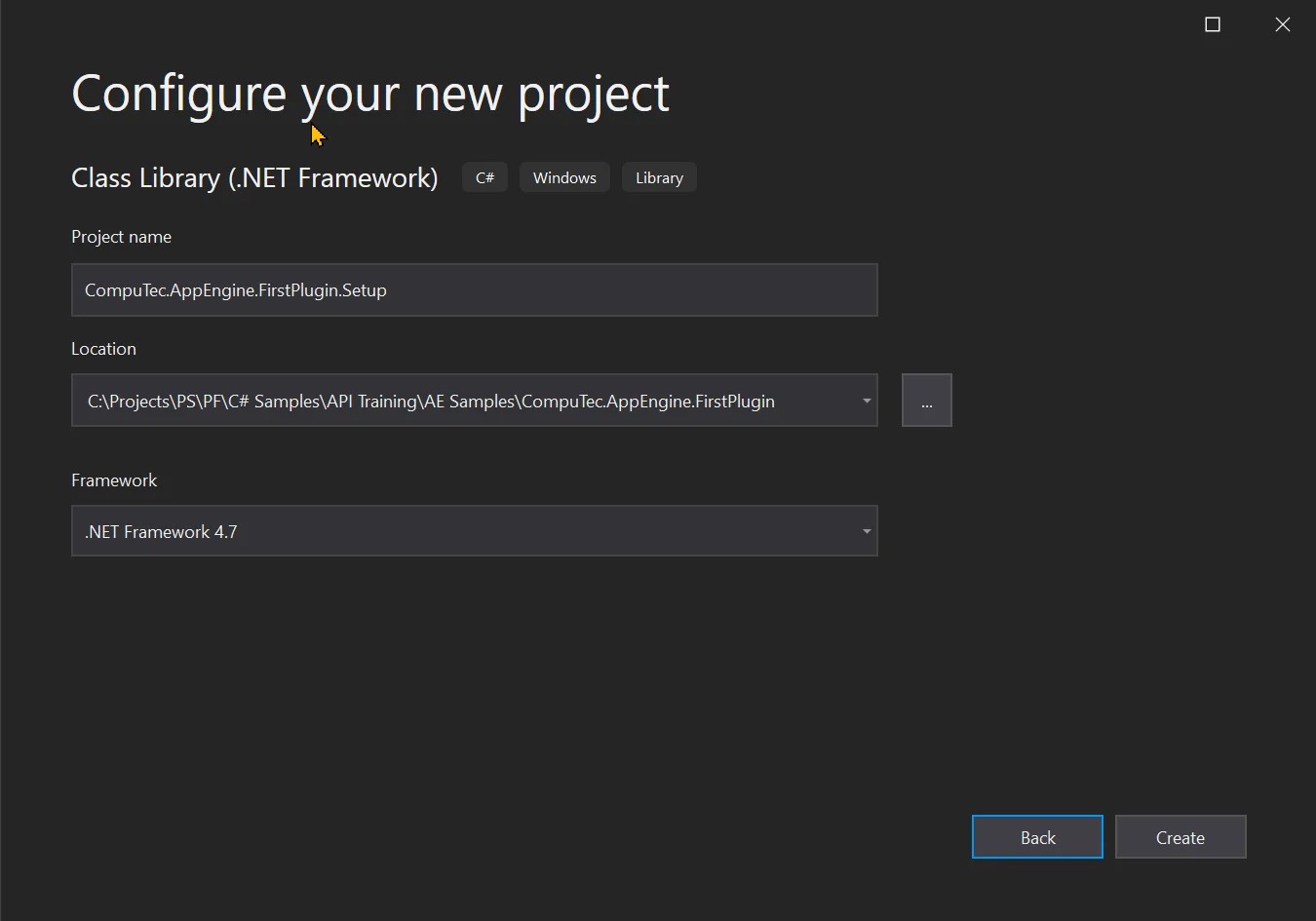This screenshot has height=921, width=1316.
Task: Click the Location label
Action: (103, 348)
